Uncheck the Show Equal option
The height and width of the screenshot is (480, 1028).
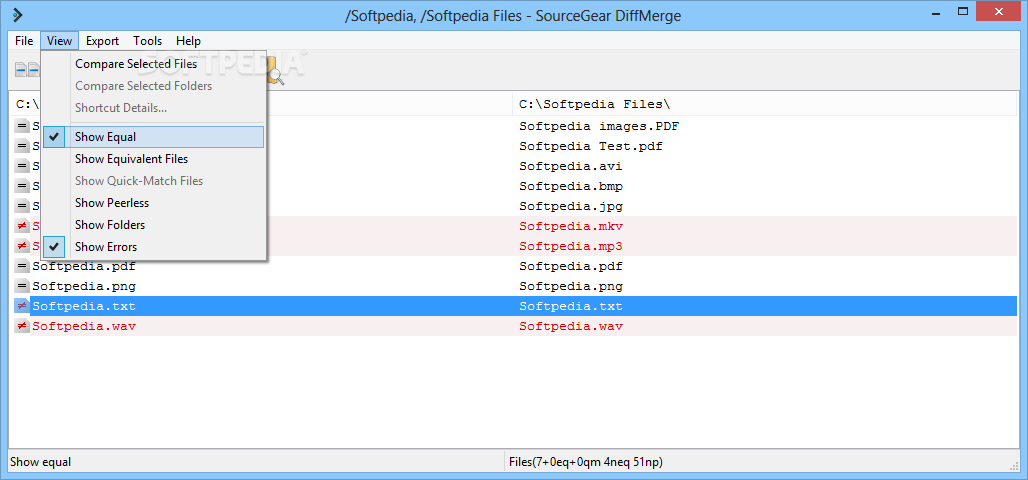153,137
